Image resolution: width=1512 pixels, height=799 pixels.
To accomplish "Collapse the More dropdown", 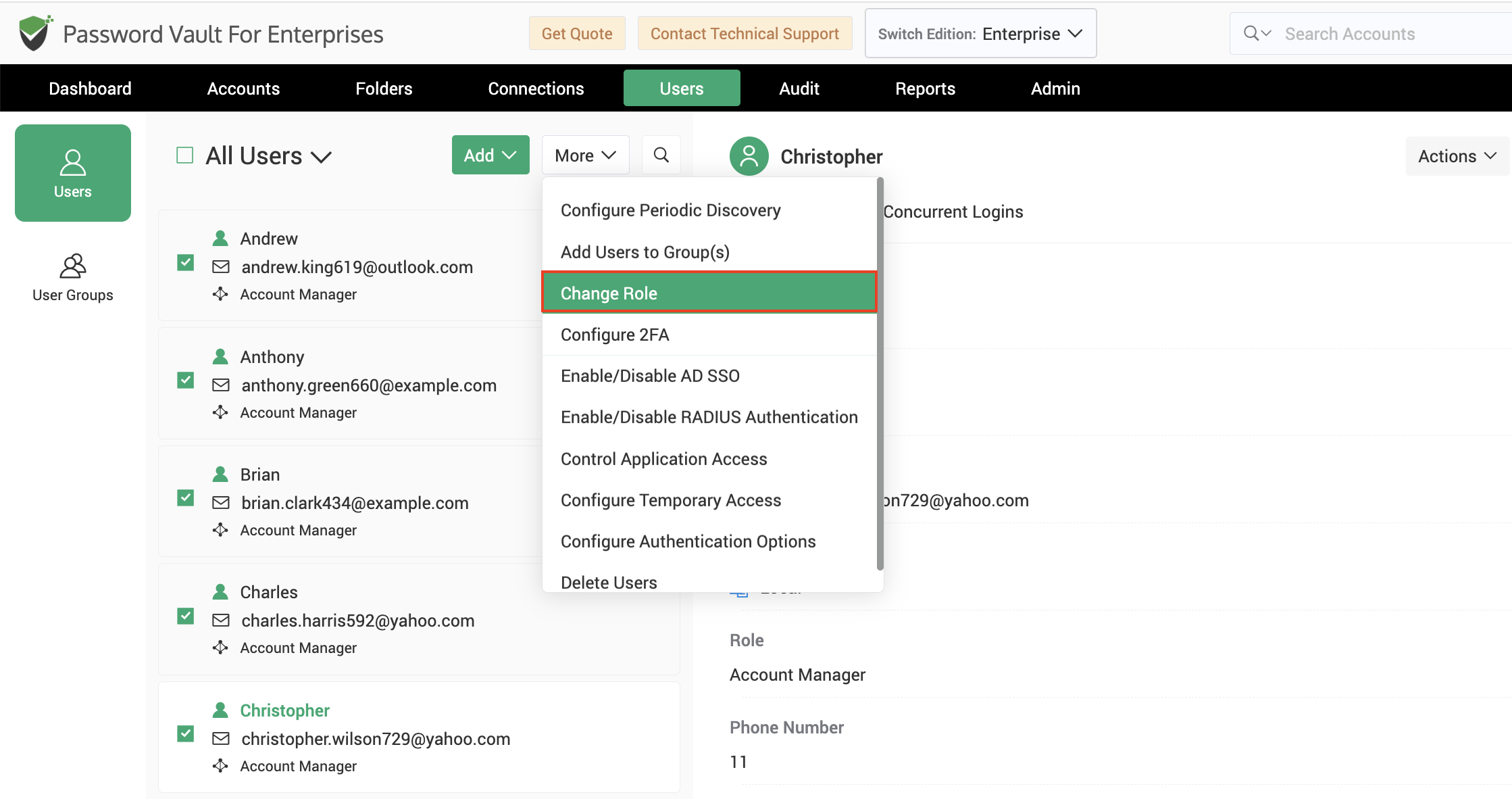I will (x=585, y=155).
